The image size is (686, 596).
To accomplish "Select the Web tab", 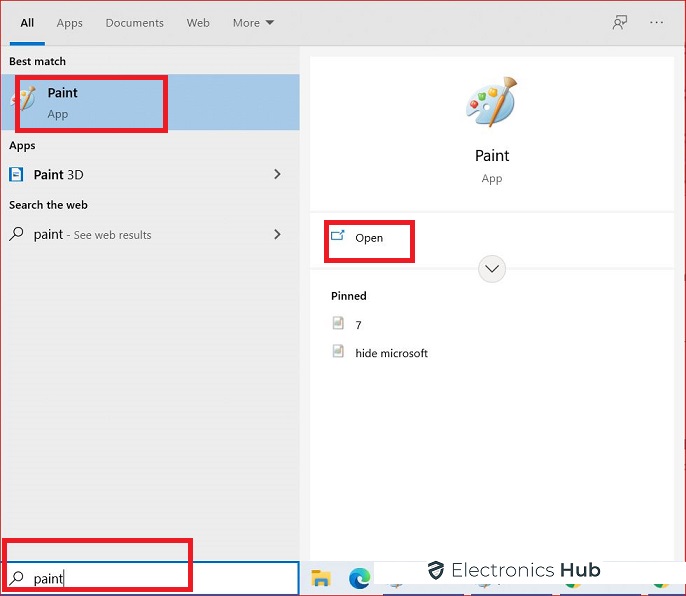I will tap(198, 23).
